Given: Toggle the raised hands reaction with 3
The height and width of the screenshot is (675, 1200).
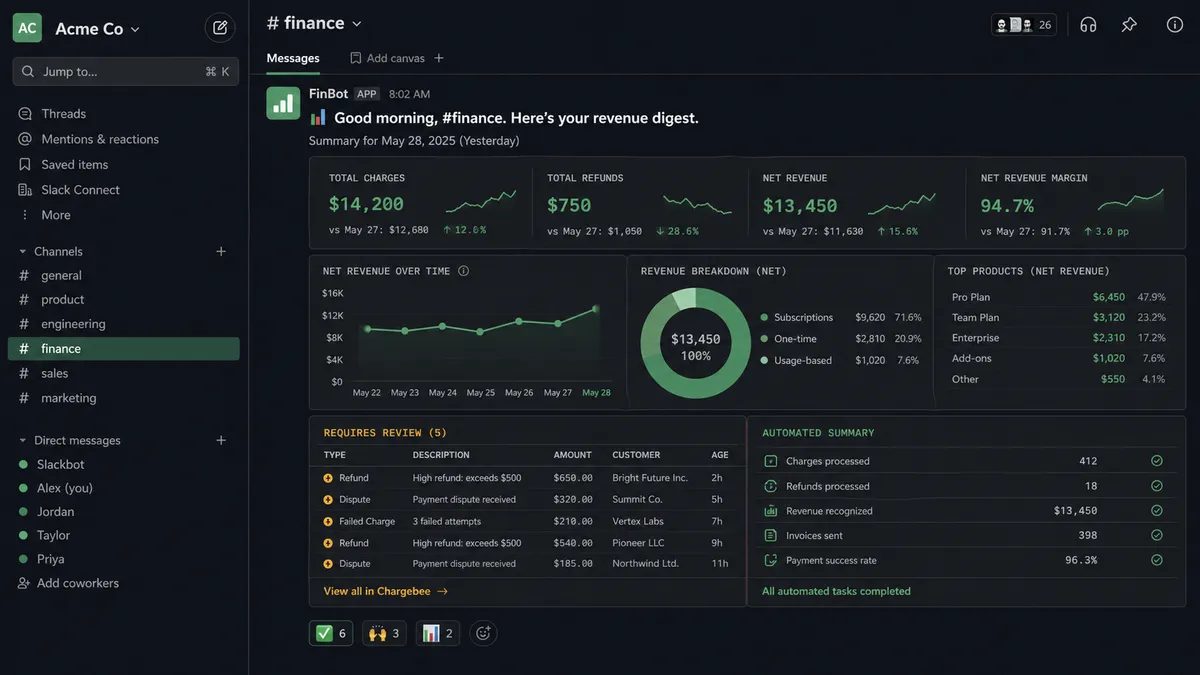Looking at the screenshot, I should click(384, 633).
